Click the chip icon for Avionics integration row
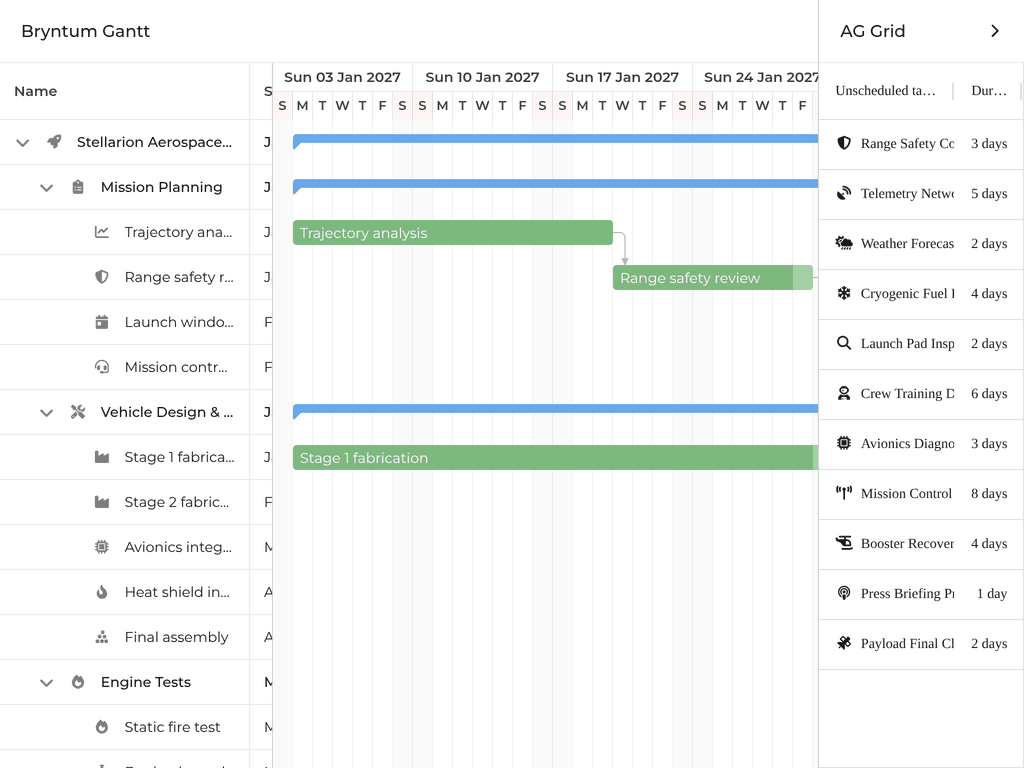Screen dimensions: 1024x768 point(102,547)
